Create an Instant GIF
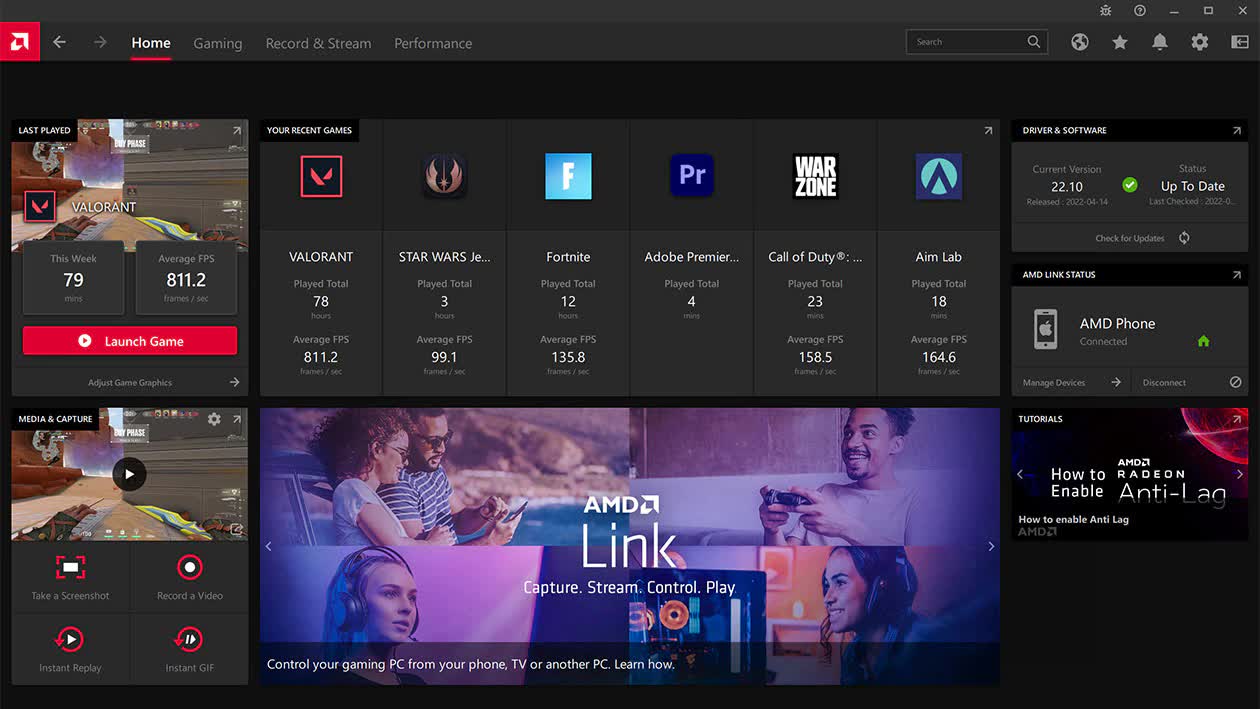Viewport: 1260px width, 709px height. (189, 639)
